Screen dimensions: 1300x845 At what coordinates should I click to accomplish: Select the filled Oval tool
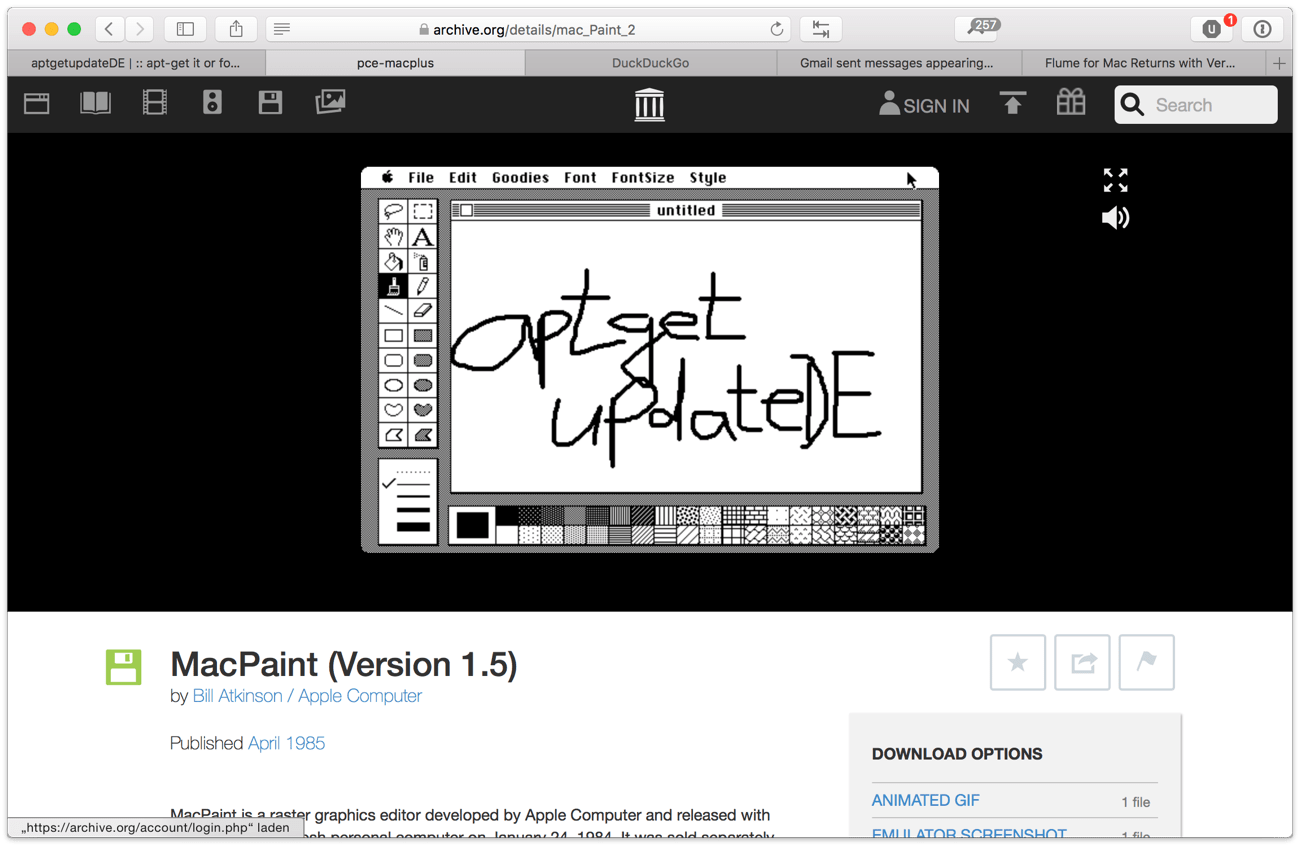tap(423, 385)
